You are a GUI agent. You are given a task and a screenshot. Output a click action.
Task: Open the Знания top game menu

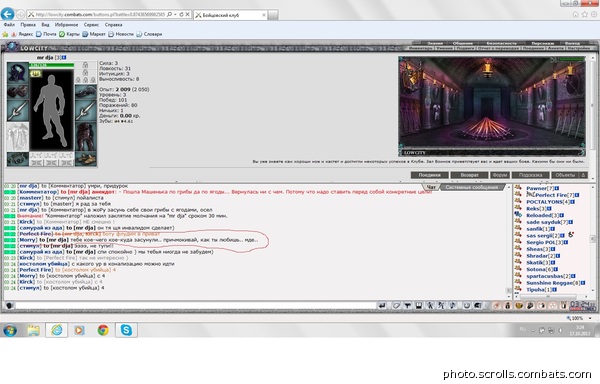[x=435, y=43]
